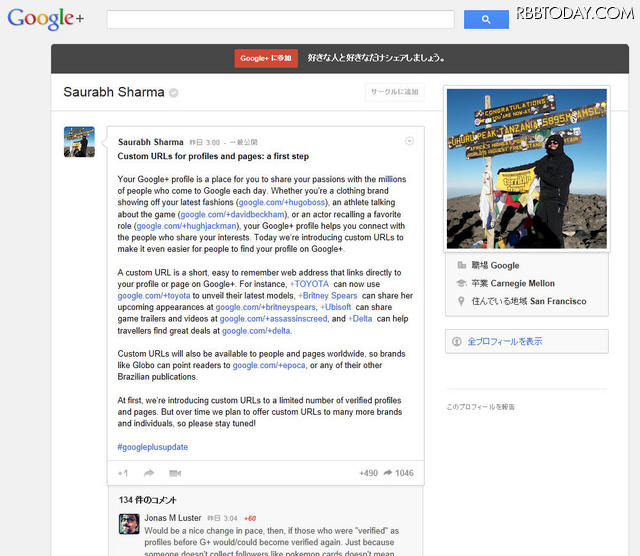The image size is (640, 556).
Task: Click the 134 comments header
Action: pyautogui.click(x=147, y=500)
